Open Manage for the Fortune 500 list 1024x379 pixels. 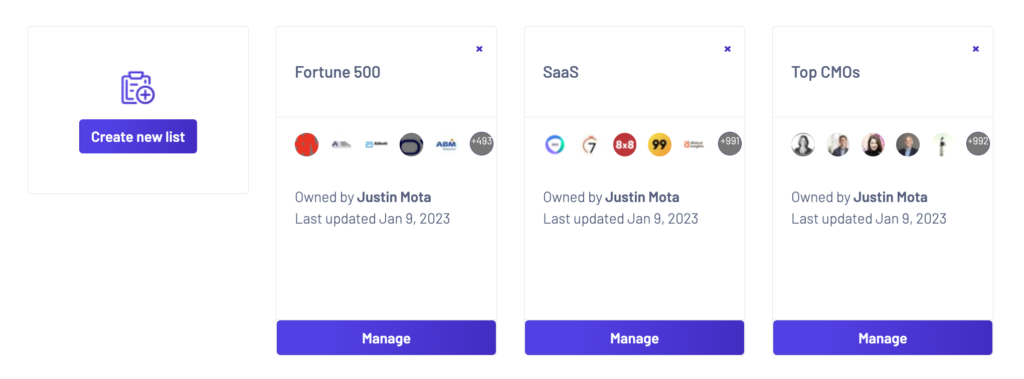coord(386,338)
